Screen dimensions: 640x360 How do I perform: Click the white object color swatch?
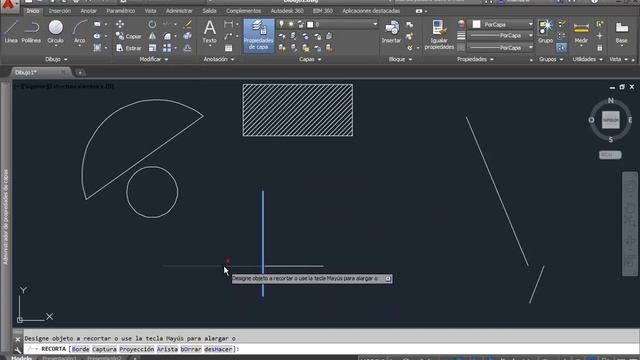coord(476,24)
